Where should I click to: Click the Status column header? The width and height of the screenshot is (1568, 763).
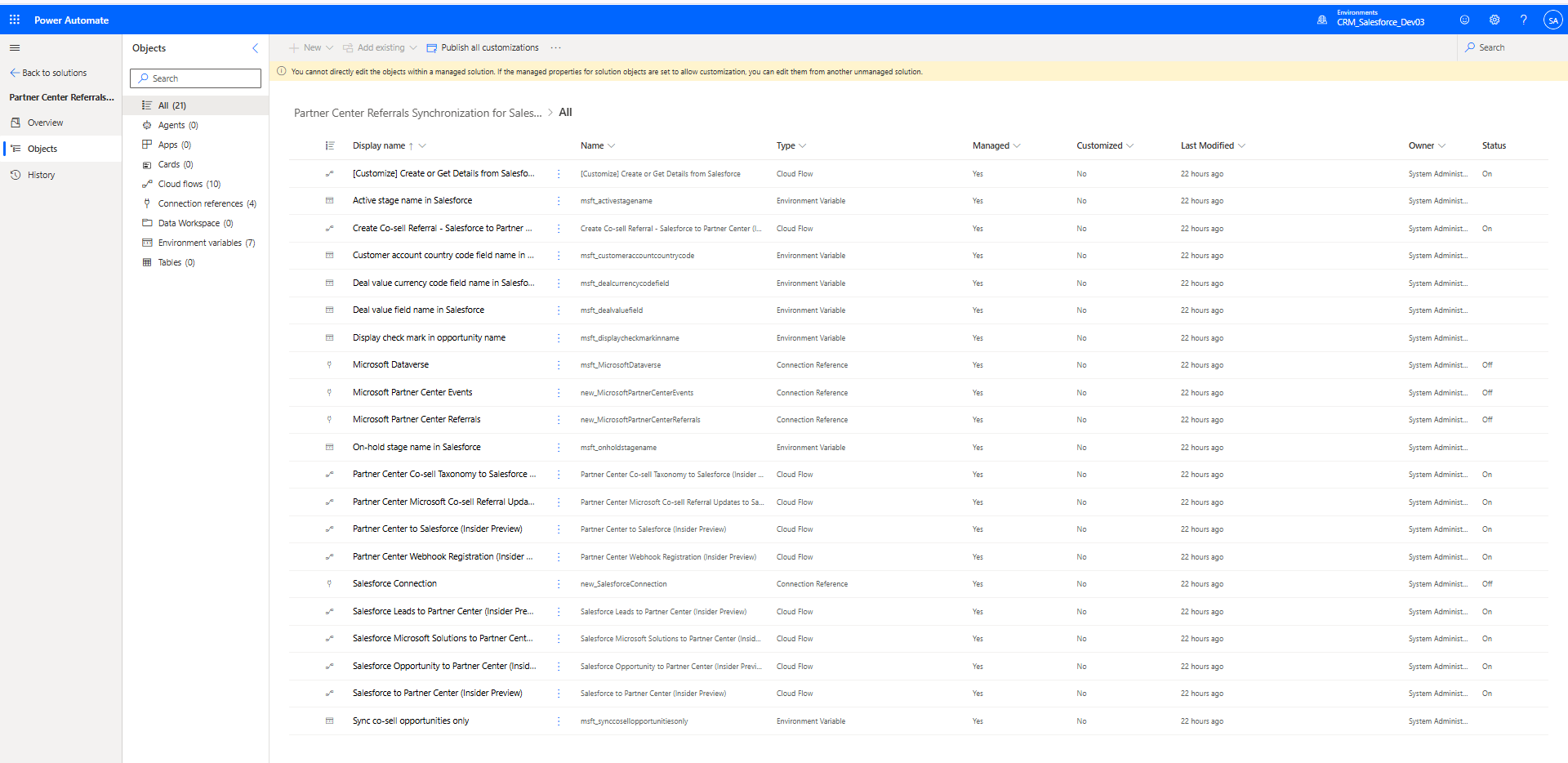[1494, 145]
